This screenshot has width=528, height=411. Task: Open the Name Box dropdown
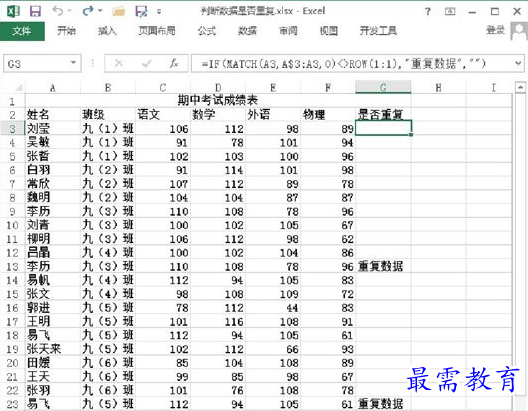[x=73, y=63]
